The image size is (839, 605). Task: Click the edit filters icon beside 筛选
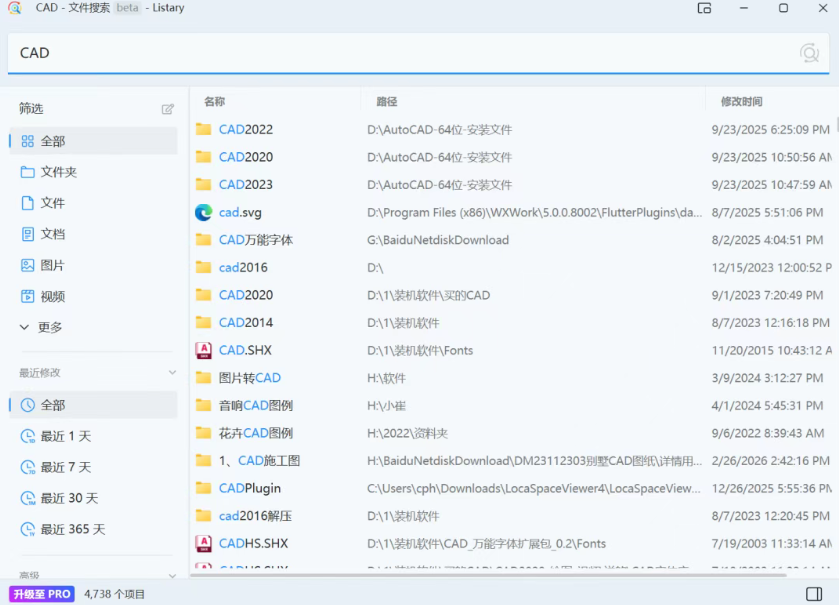point(168,109)
